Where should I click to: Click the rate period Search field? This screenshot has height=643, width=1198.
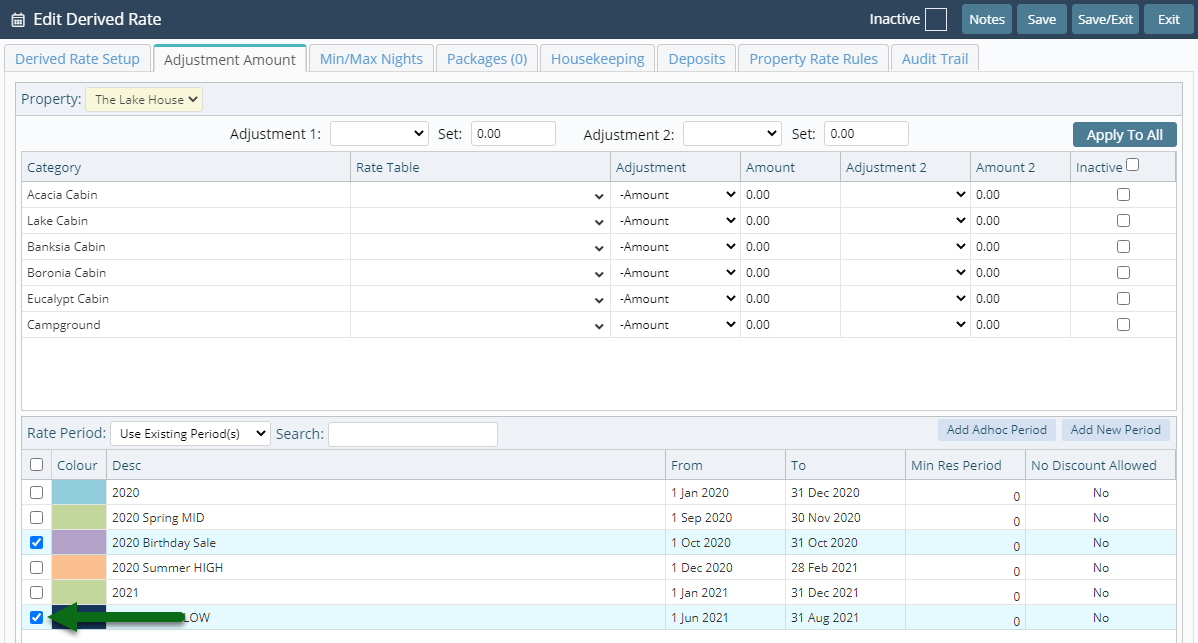point(413,434)
